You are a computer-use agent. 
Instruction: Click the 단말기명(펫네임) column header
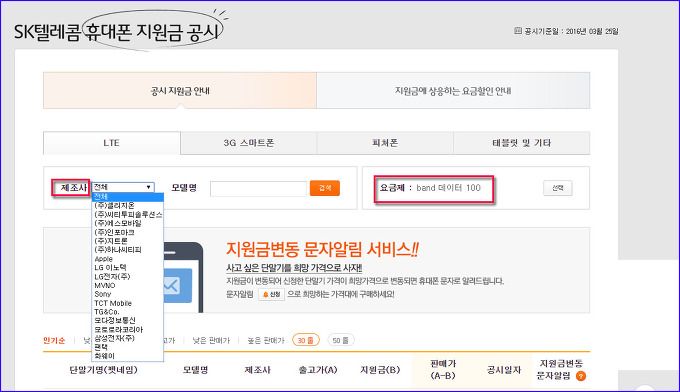point(103,370)
